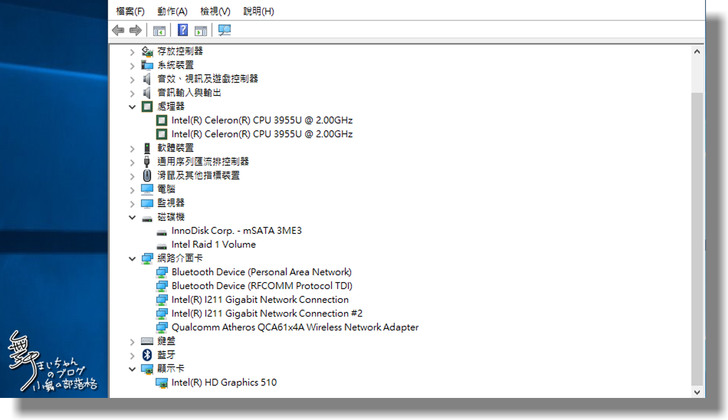Click the icon beside Intel(R) HD Graphics 510
The image size is (728, 420).
[162, 383]
